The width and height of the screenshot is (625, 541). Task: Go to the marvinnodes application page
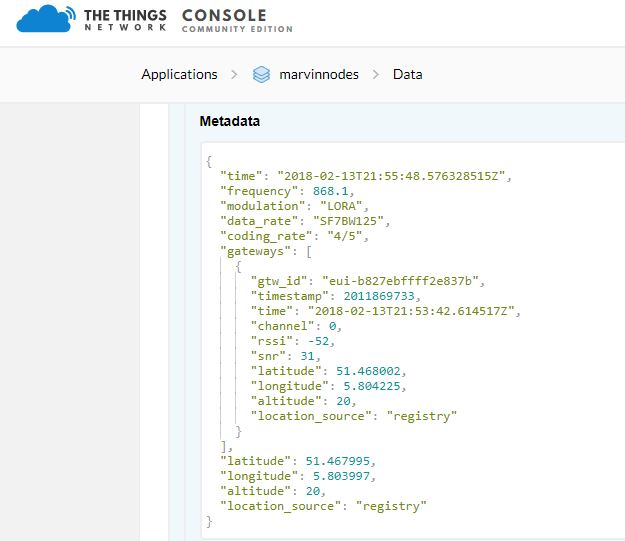[318, 74]
